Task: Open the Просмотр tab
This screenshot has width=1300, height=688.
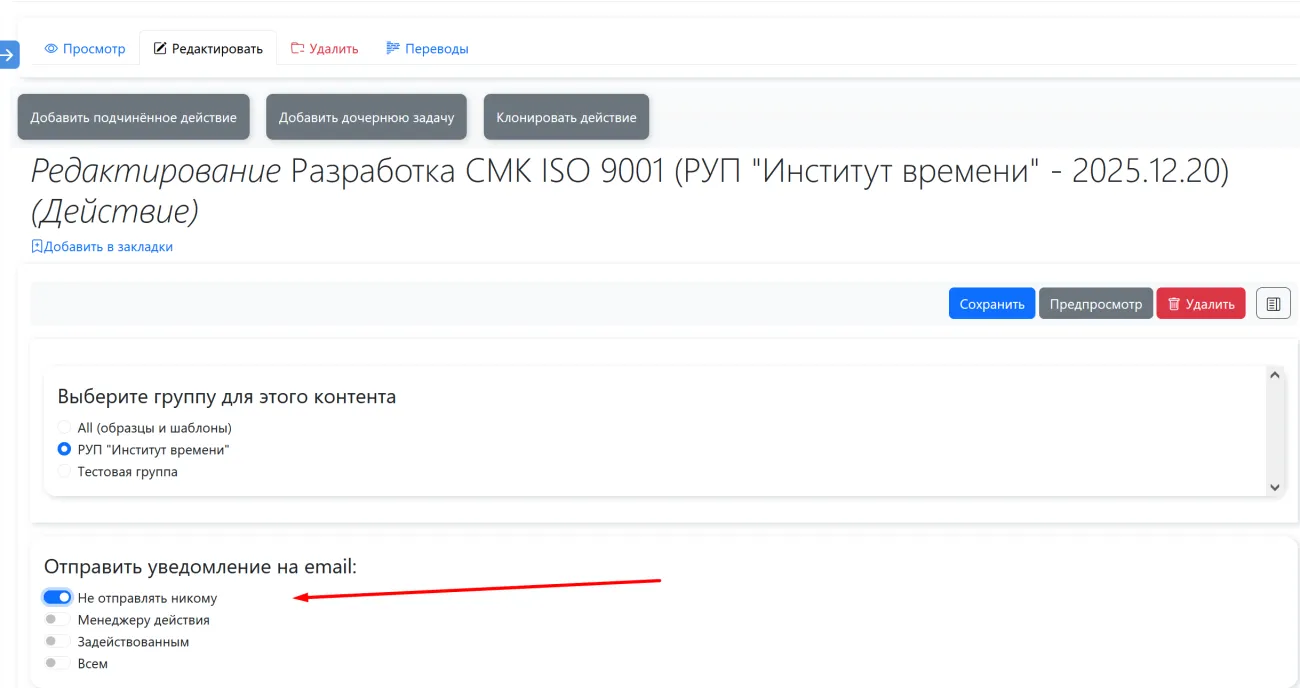Action: [x=85, y=48]
